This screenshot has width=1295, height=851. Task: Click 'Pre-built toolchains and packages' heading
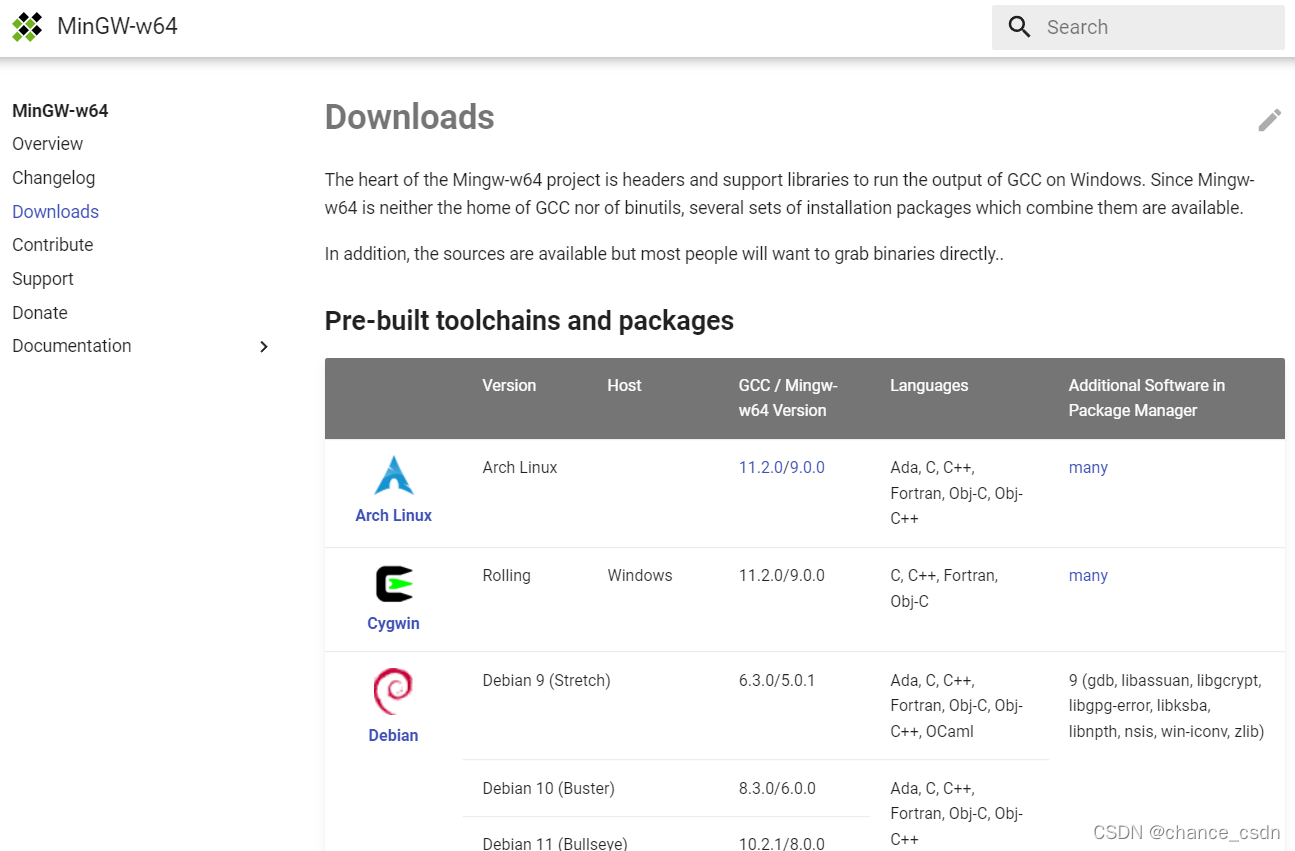click(529, 321)
